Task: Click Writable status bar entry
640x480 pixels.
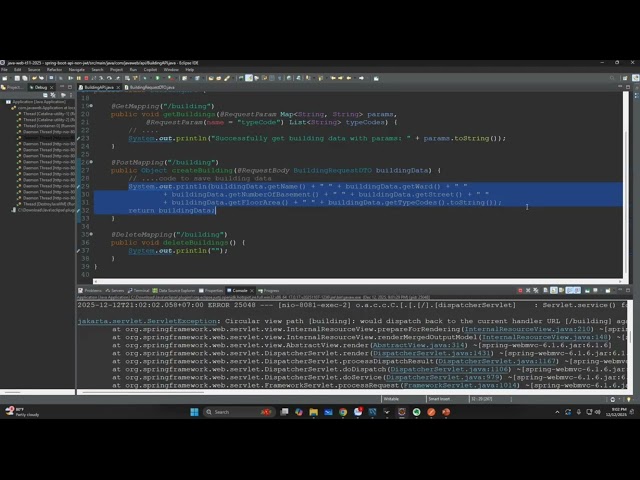Action: 391,399
